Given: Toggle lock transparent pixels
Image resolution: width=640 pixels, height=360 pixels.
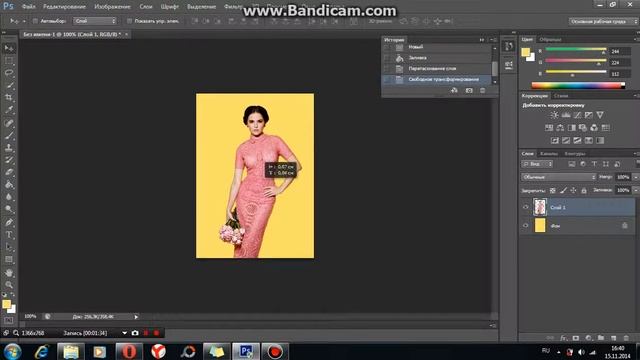Looking at the screenshot, I should 553,190.
